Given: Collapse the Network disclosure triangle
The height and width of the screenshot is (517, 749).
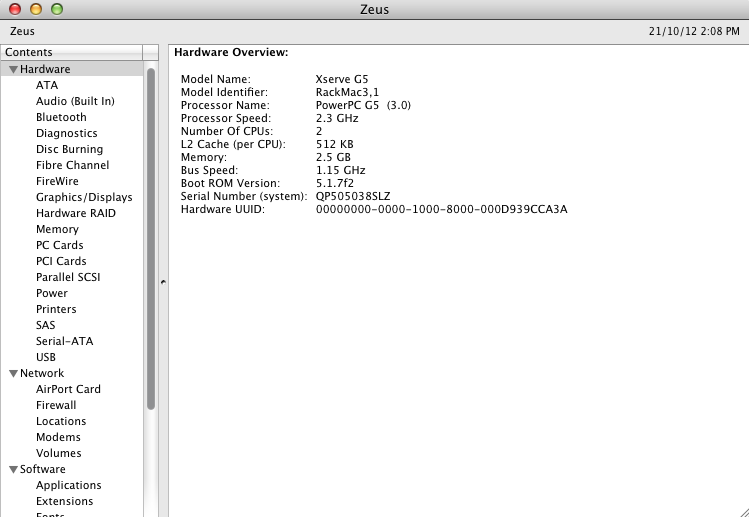Looking at the screenshot, I should click(x=13, y=374).
